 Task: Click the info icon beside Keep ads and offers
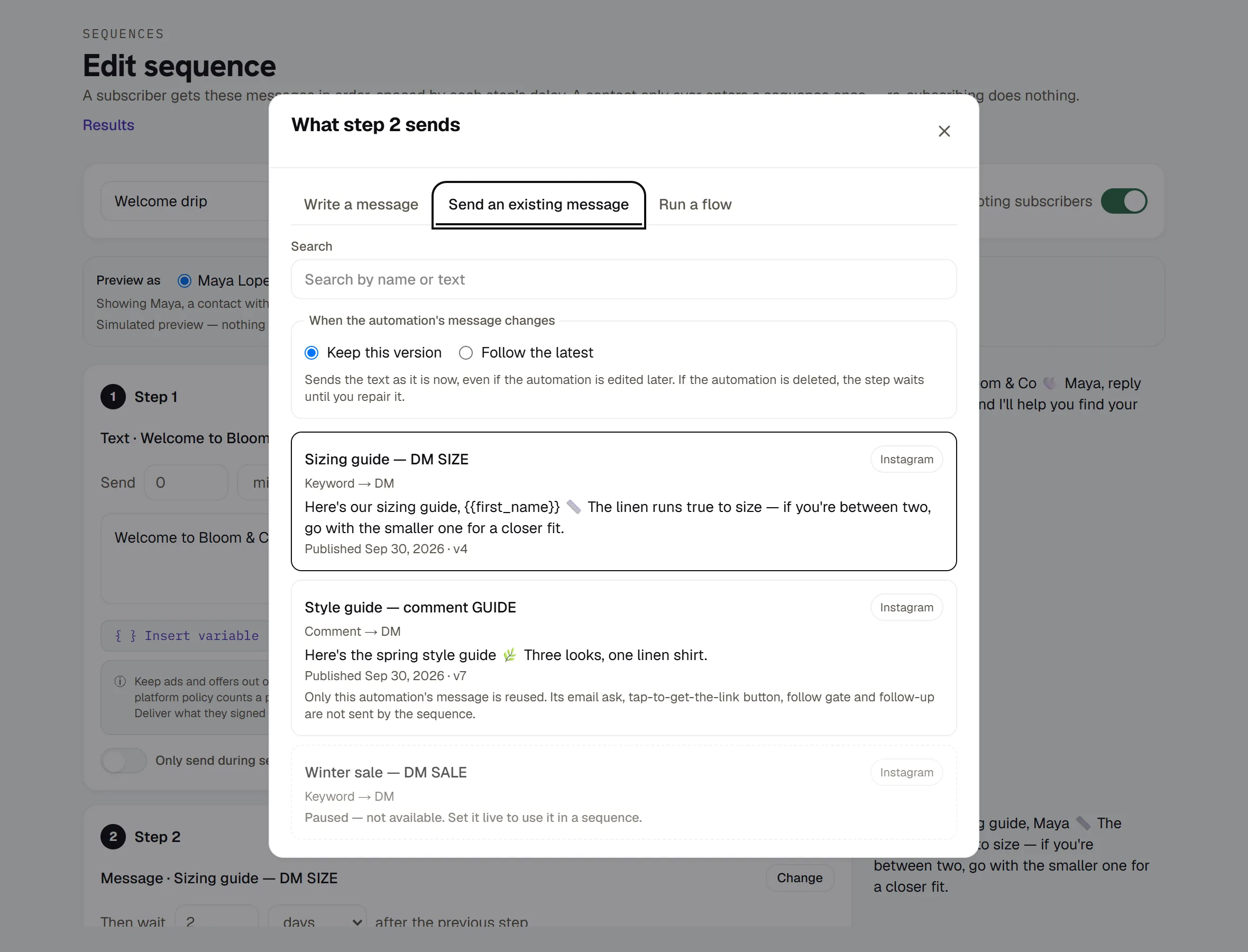(x=120, y=681)
